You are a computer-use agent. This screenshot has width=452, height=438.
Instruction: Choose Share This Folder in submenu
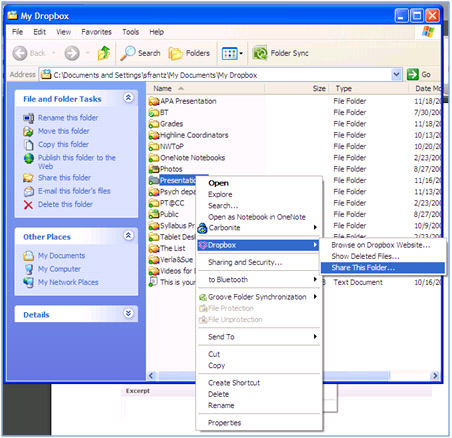coord(383,268)
